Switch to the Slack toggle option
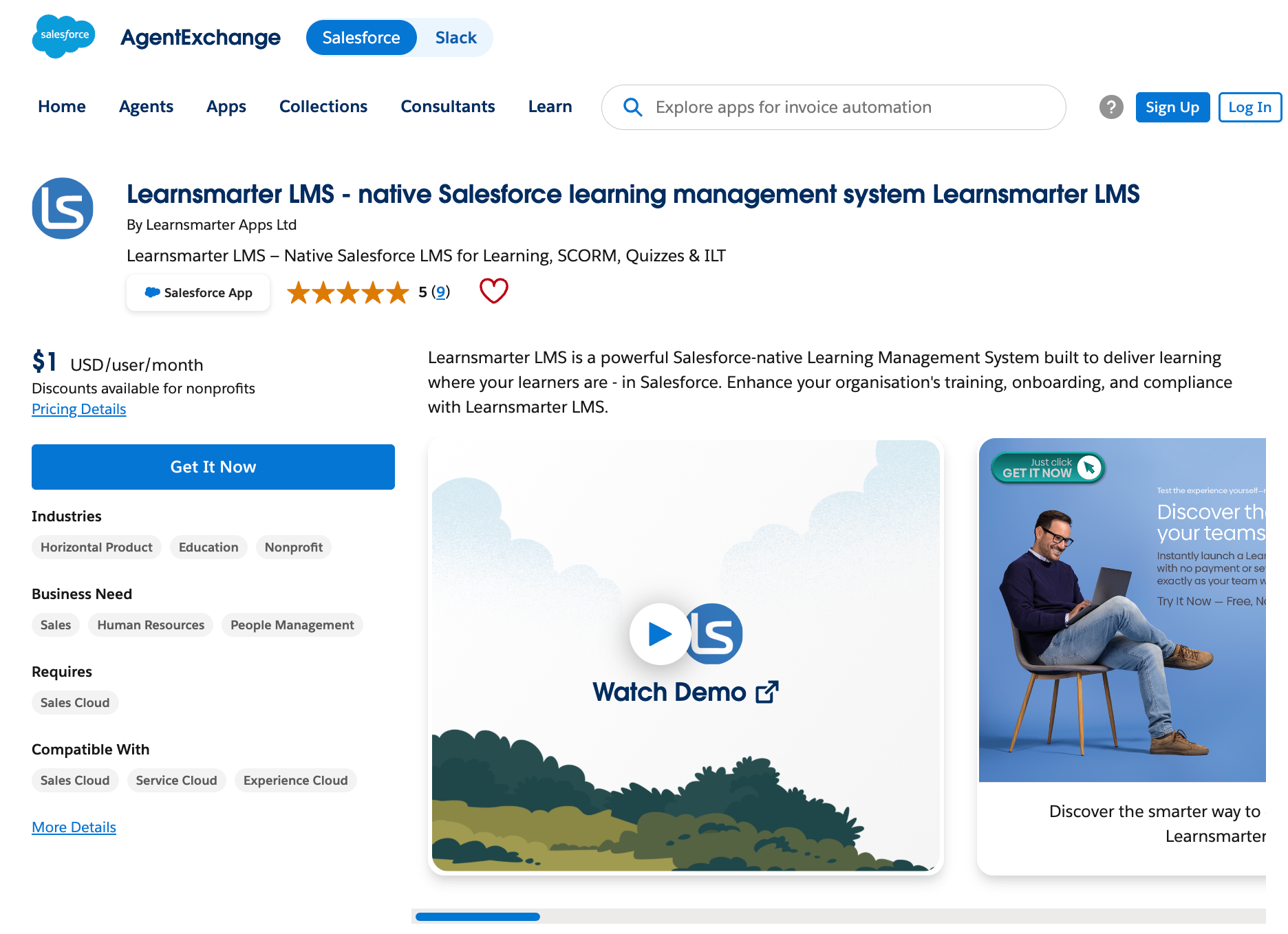This screenshot has width=1288, height=934. pyautogui.click(x=455, y=38)
